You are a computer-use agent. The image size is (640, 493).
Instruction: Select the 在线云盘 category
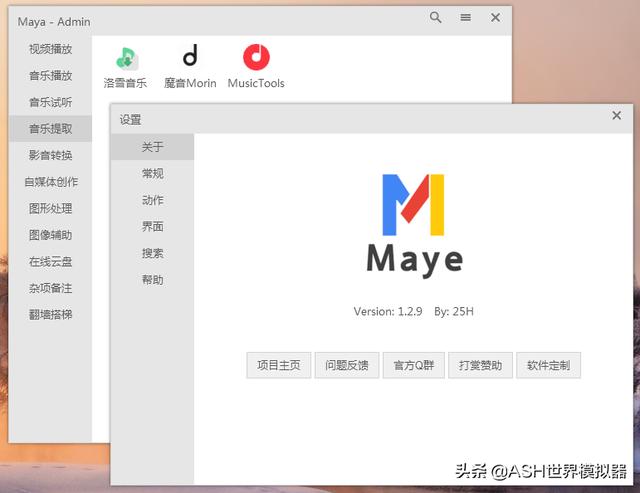[x=50, y=262]
